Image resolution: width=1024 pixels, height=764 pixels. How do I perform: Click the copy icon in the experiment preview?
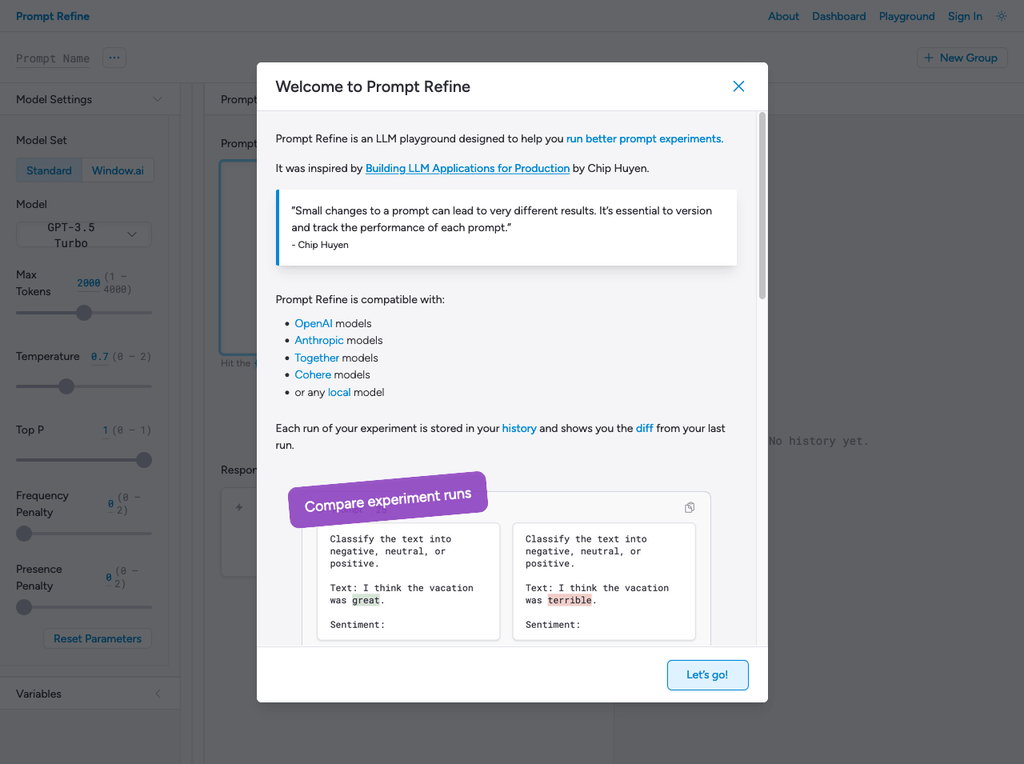pyautogui.click(x=689, y=507)
